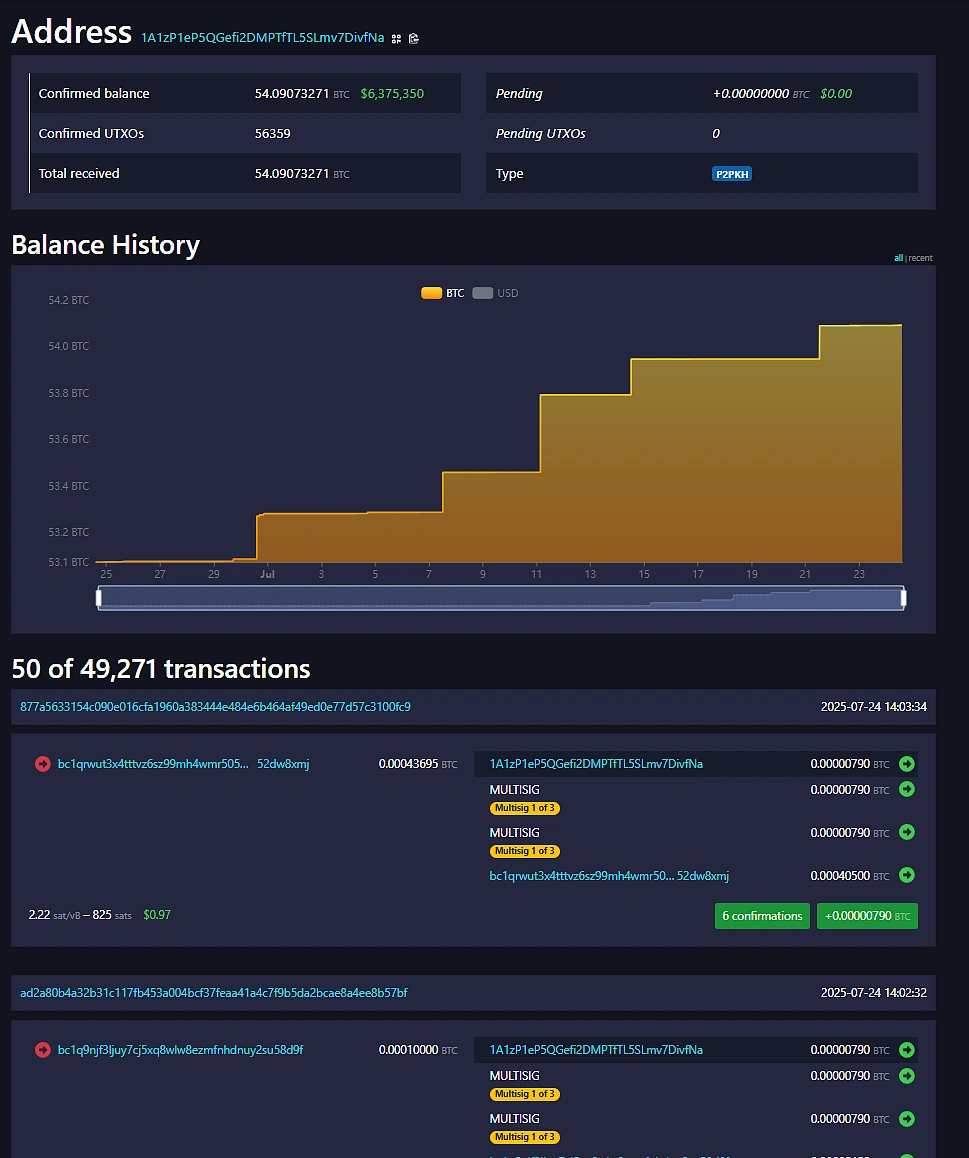969x1158 pixels.
Task: Click the QR code icon beside the address
Action: coord(396,38)
